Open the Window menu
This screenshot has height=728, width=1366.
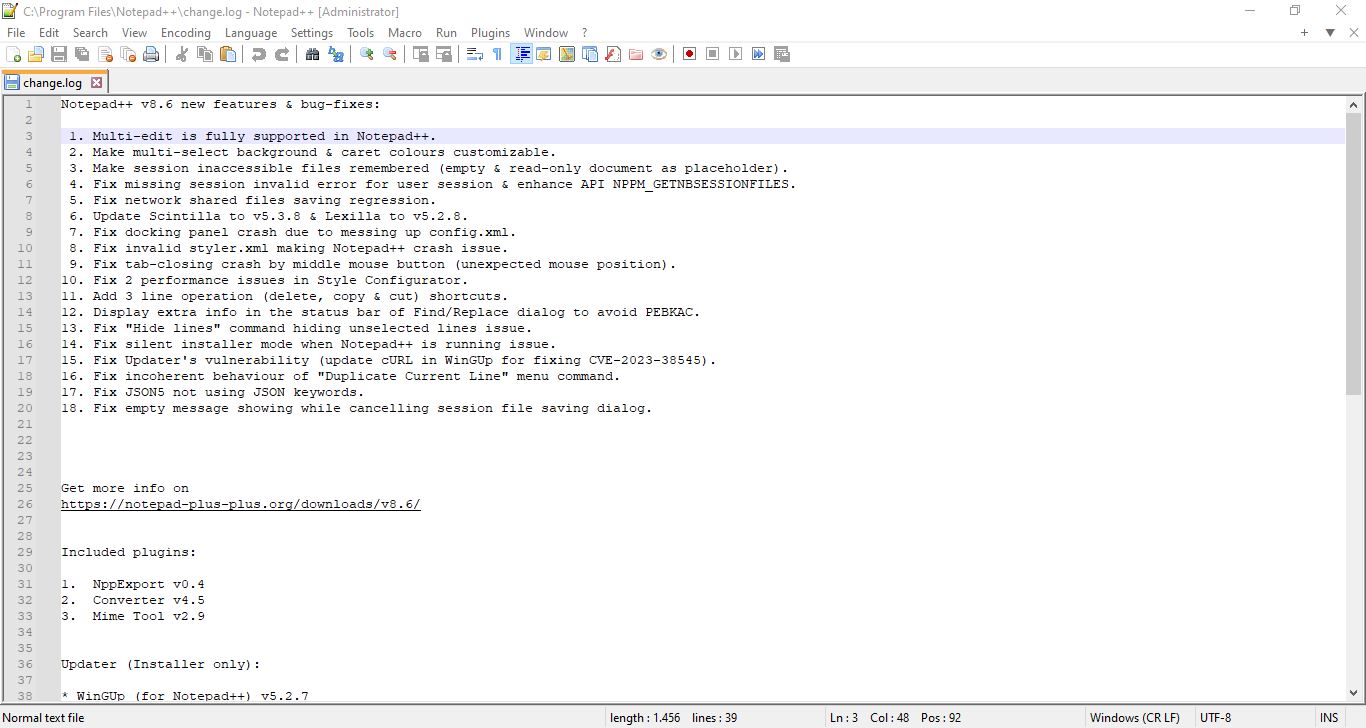[546, 33]
